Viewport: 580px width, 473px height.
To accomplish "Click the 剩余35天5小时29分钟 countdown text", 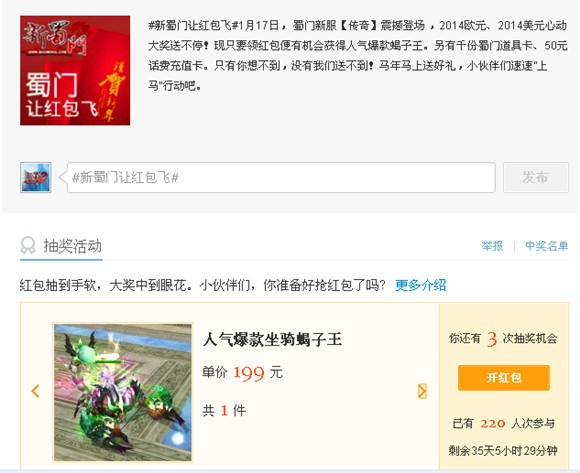I will coord(503,451).
